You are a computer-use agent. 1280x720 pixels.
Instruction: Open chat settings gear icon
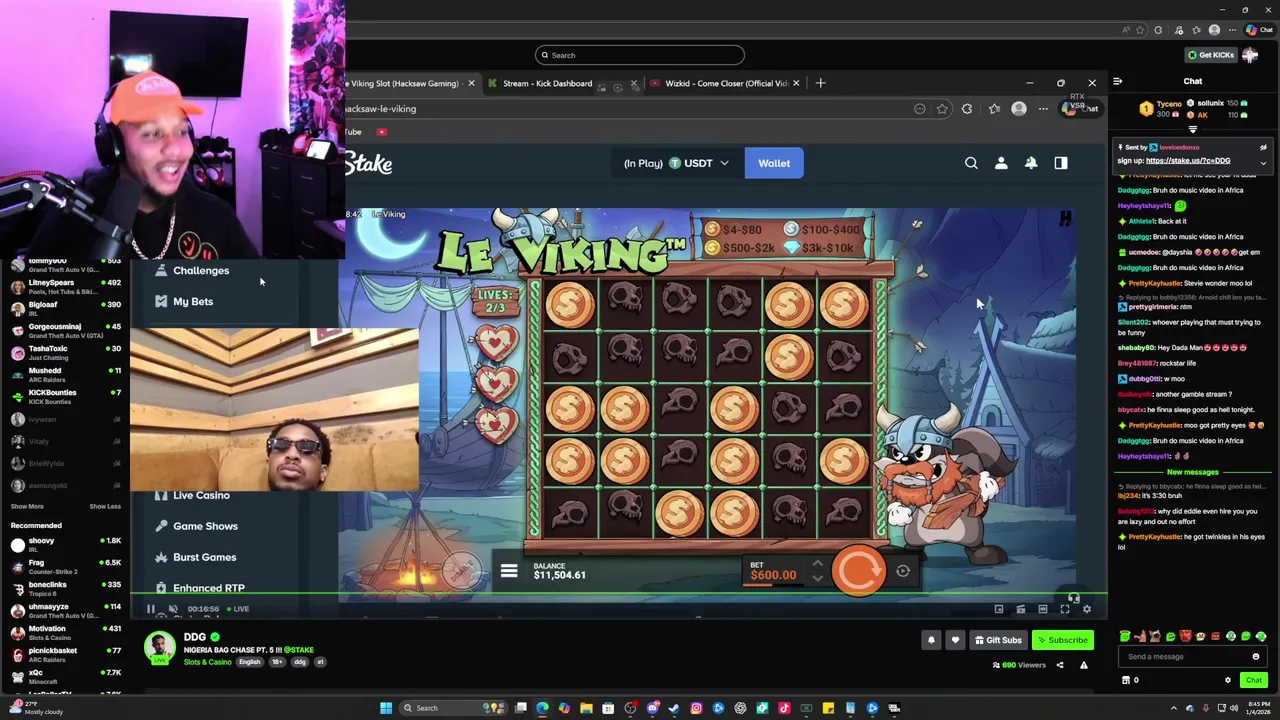point(1228,680)
